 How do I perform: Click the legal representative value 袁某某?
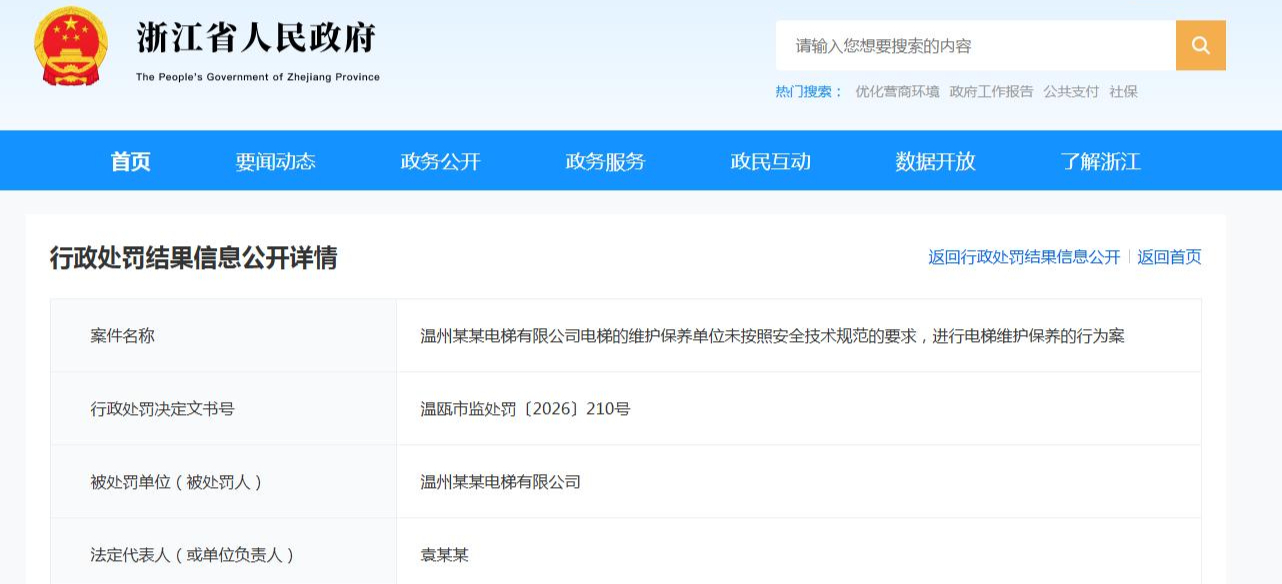click(x=444, y=555)
